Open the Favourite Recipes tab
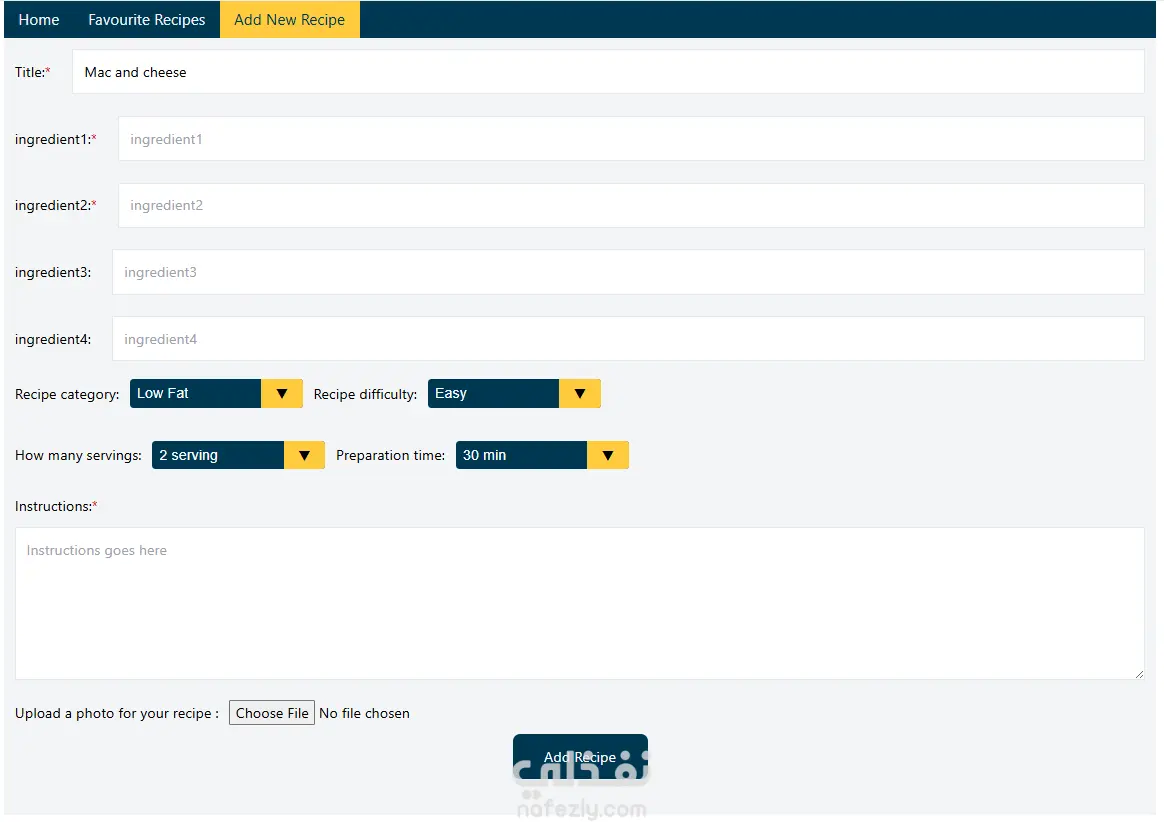Image resolution: width=1164 pixels, height=822 pixels. pyautogui.click(x=146, y=20)
